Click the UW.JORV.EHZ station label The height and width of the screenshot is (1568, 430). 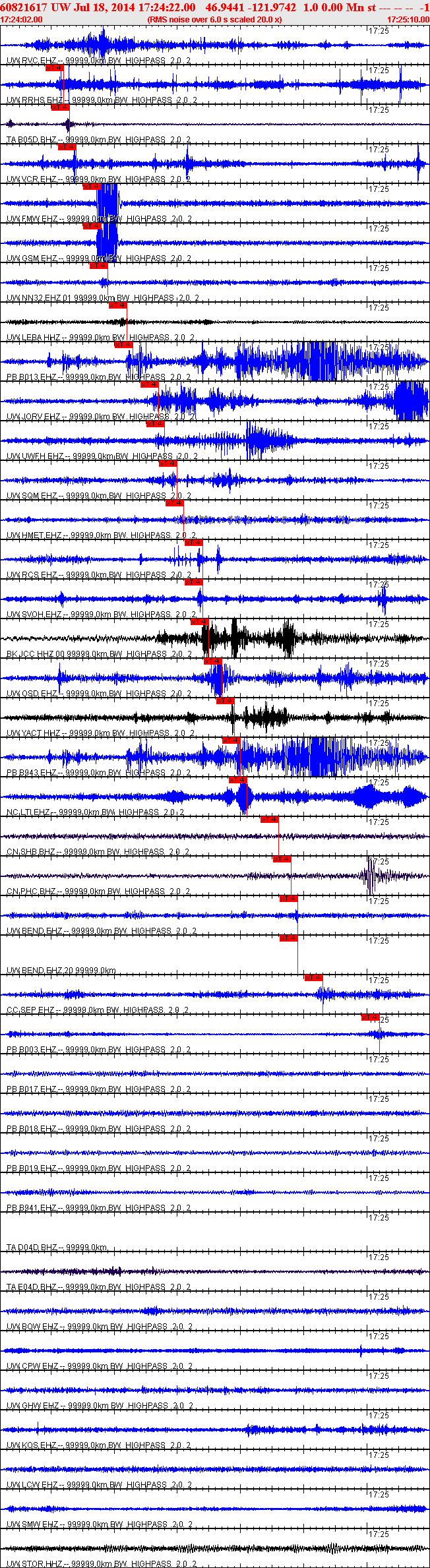pos(101,417)
